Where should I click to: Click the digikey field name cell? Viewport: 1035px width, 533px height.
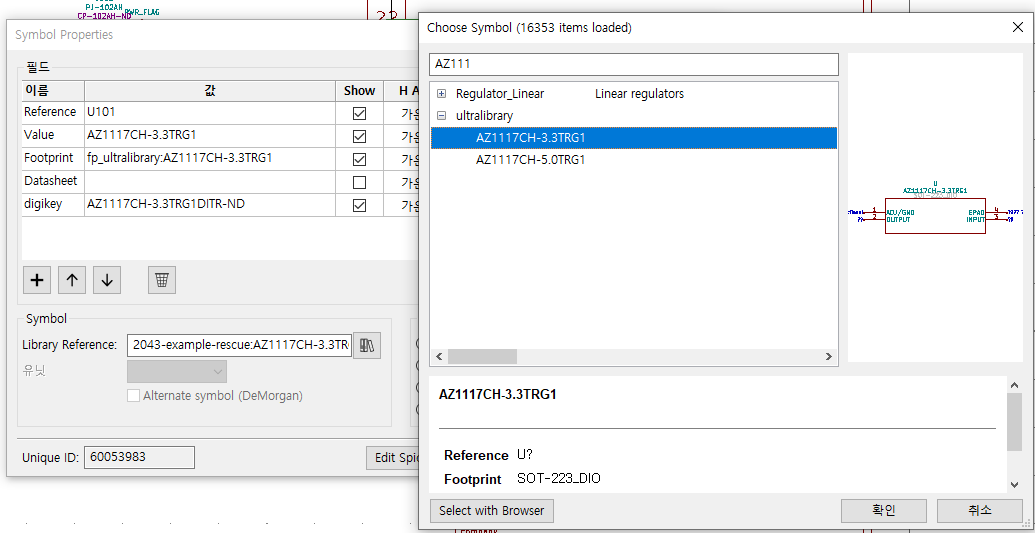pyautogui.click(x=53, y=205)
